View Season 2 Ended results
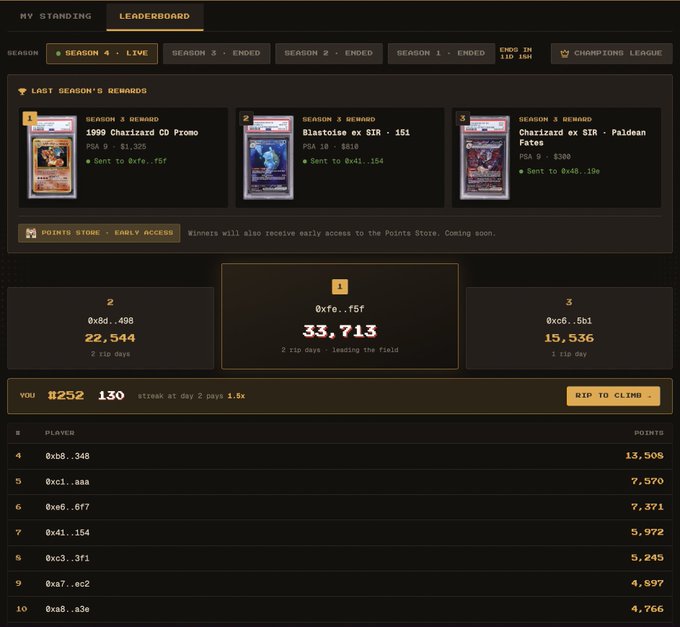This screenshot has height=627, width=680. pos(329,53)
